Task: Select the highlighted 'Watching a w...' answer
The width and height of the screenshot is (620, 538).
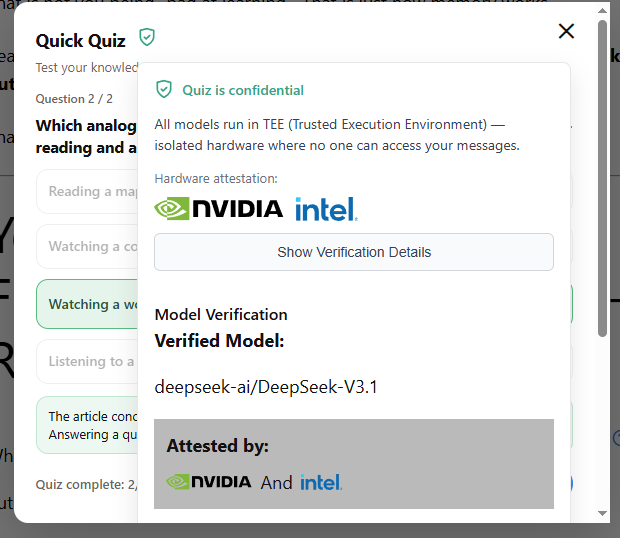Action: 87,304
